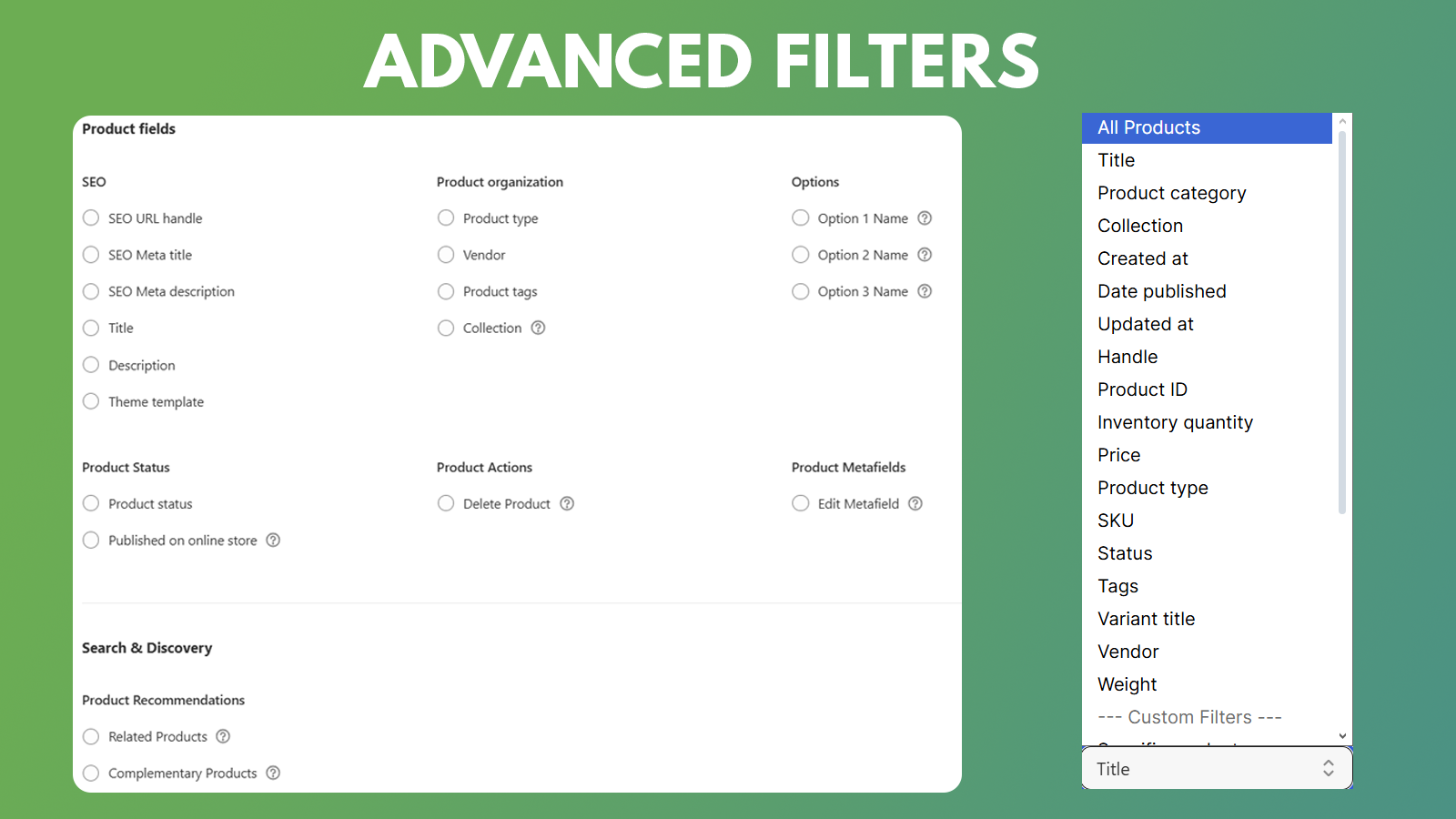Expand the Custom Filters section
Viewport: 1456px width, 819px height.
1189,717
